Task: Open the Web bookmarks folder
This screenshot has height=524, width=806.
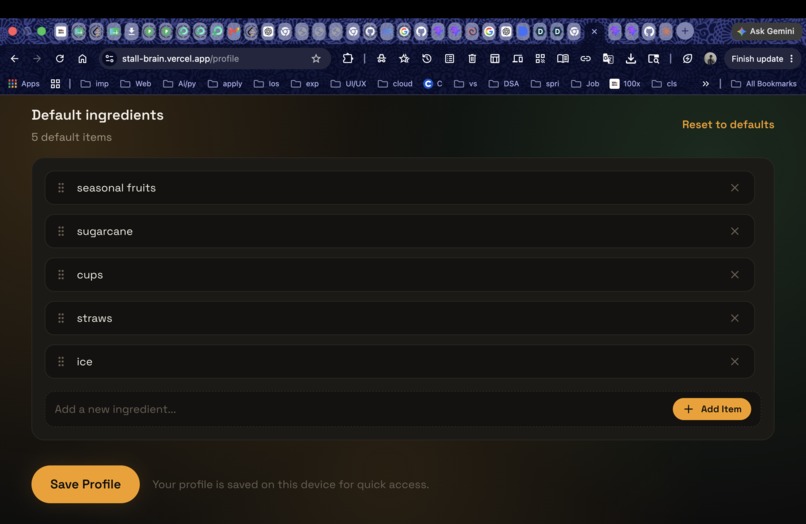Action: [136, 84]
